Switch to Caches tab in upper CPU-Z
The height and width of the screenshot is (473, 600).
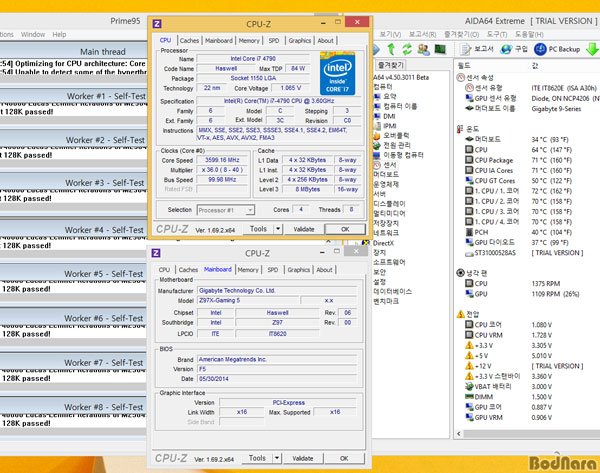pyautogui.click(x=189, y=41)
